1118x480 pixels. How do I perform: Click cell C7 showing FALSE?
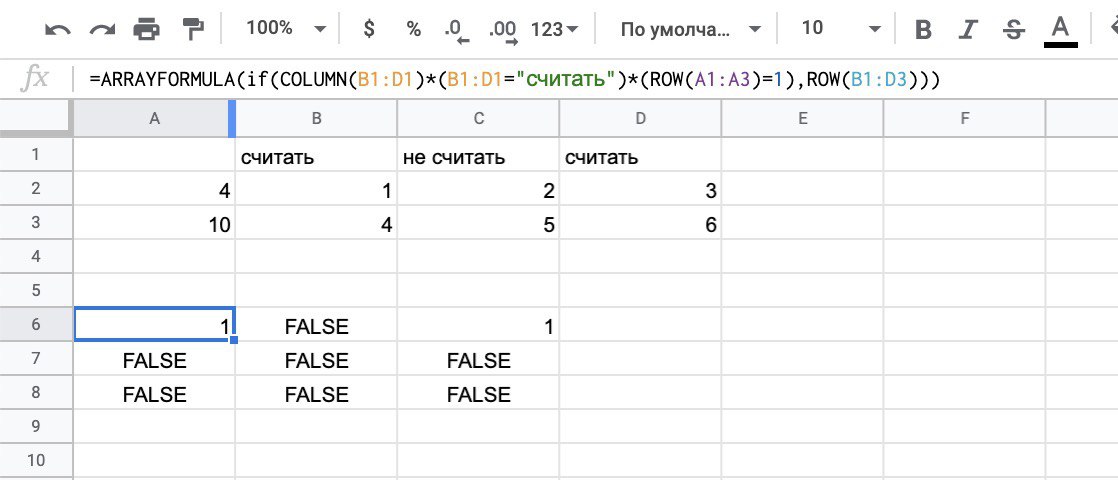478,359
